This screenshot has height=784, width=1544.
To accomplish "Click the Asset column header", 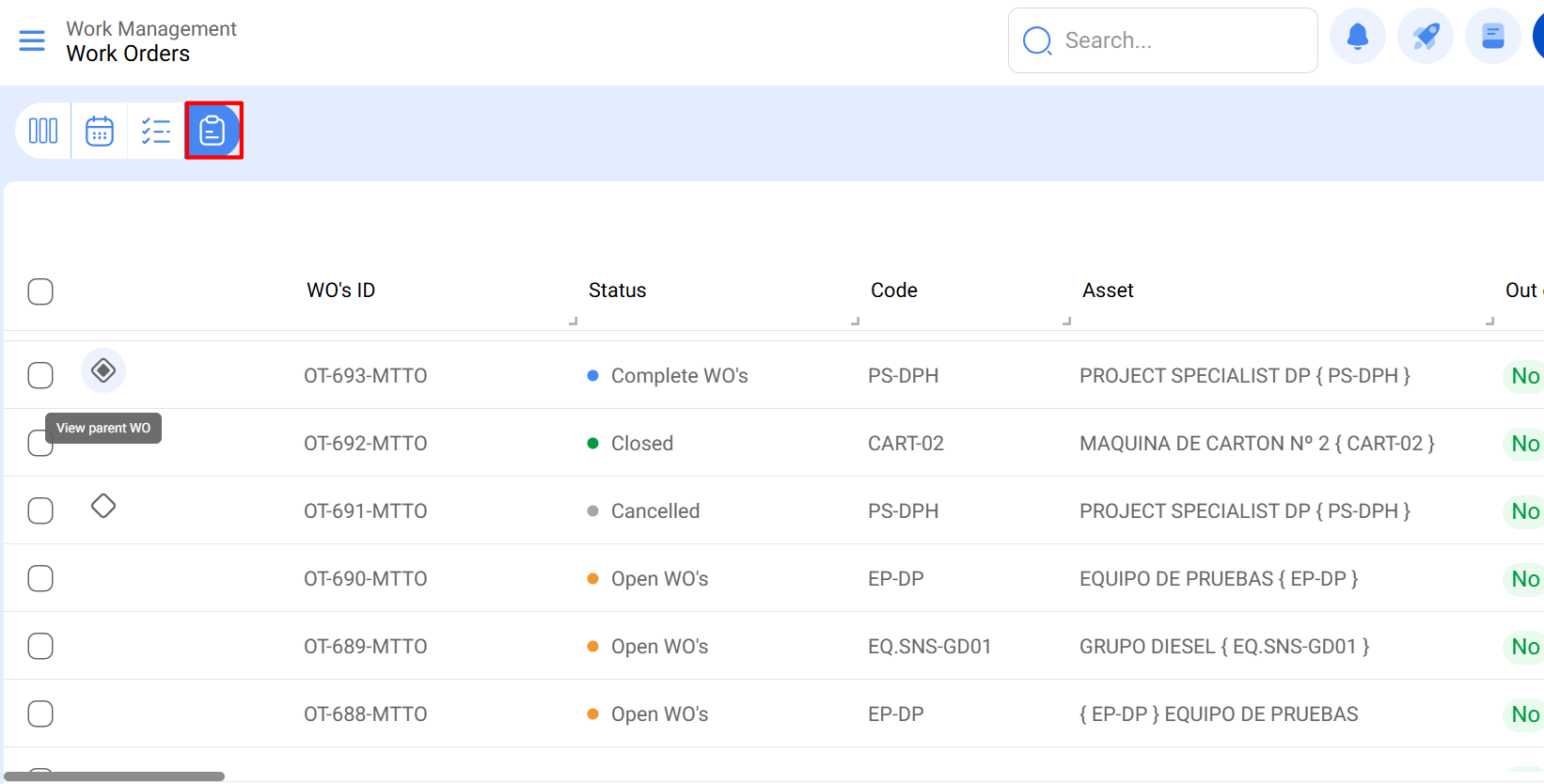I will 1107,290.
